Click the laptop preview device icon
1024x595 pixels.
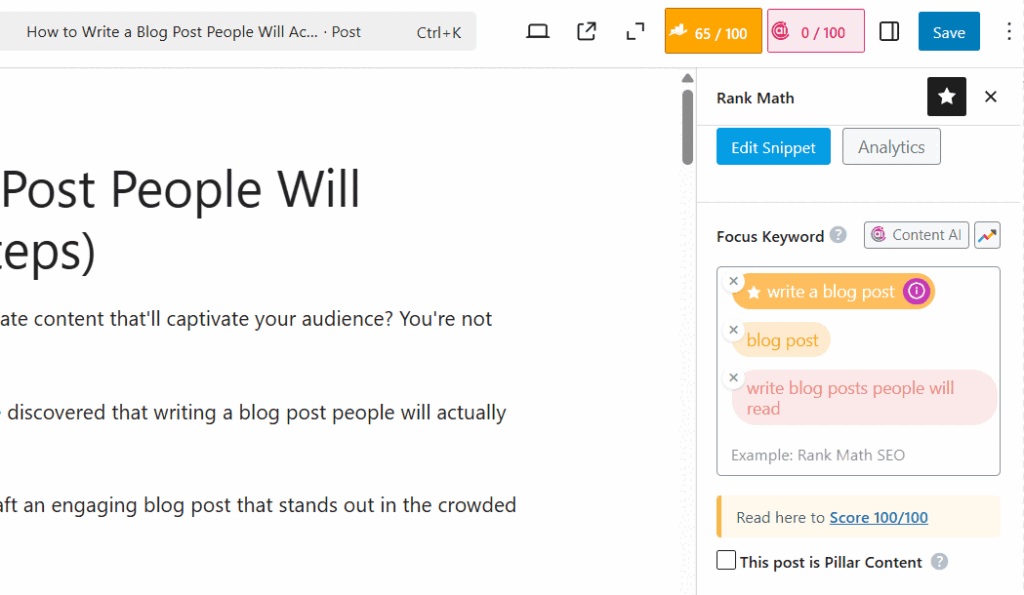pos(537,31)
